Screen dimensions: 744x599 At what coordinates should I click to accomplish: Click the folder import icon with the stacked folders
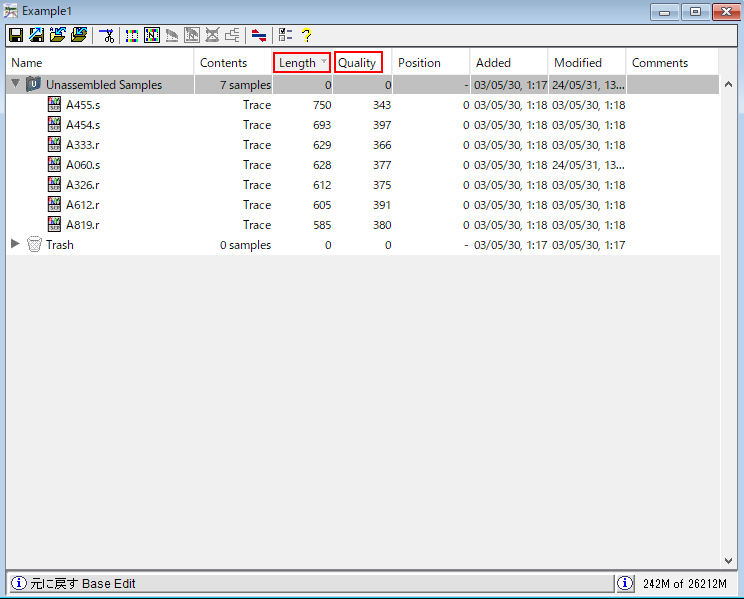click(79, 35)
